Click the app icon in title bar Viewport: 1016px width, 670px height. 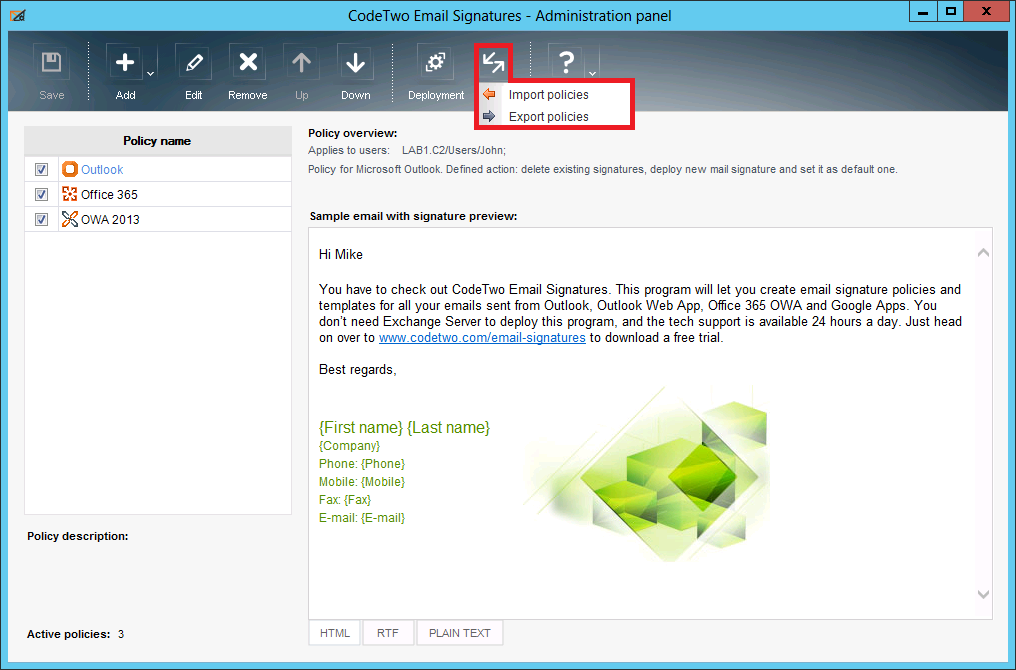click(x=18, y=16)
